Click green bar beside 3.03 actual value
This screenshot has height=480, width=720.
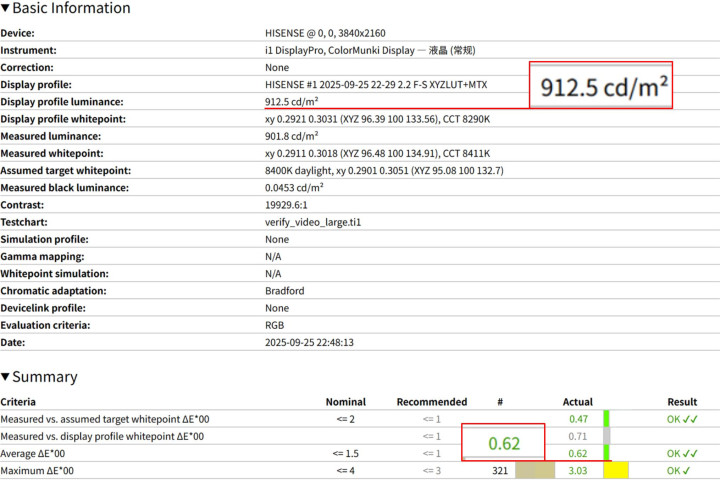604,470
